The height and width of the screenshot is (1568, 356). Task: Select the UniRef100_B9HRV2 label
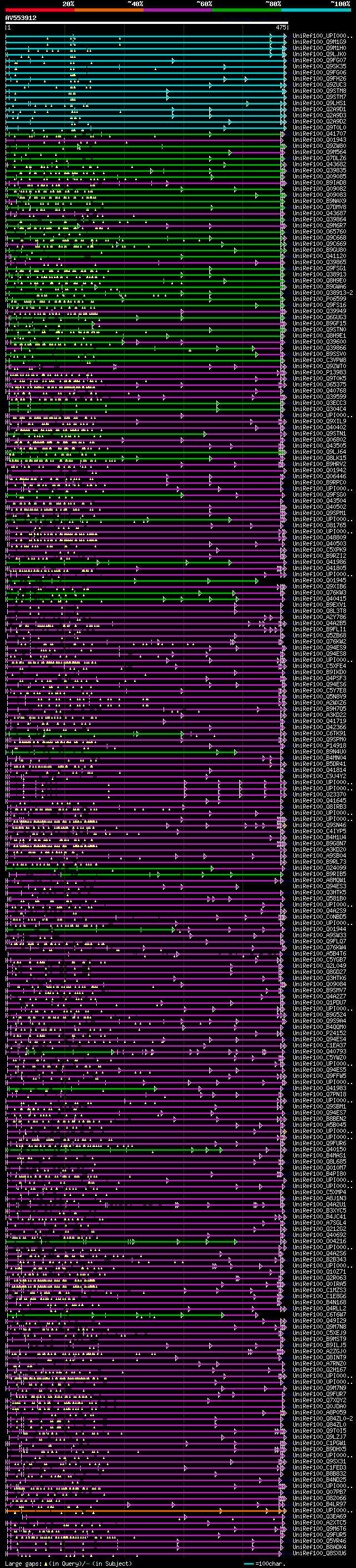tap(319, 464)
